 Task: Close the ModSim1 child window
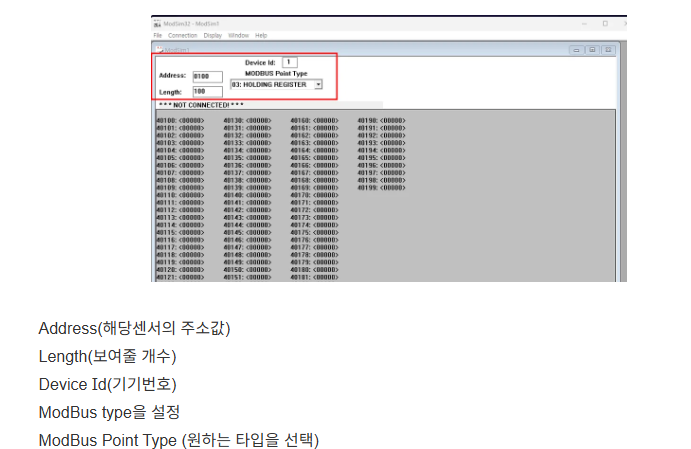(x=608, y=50)
